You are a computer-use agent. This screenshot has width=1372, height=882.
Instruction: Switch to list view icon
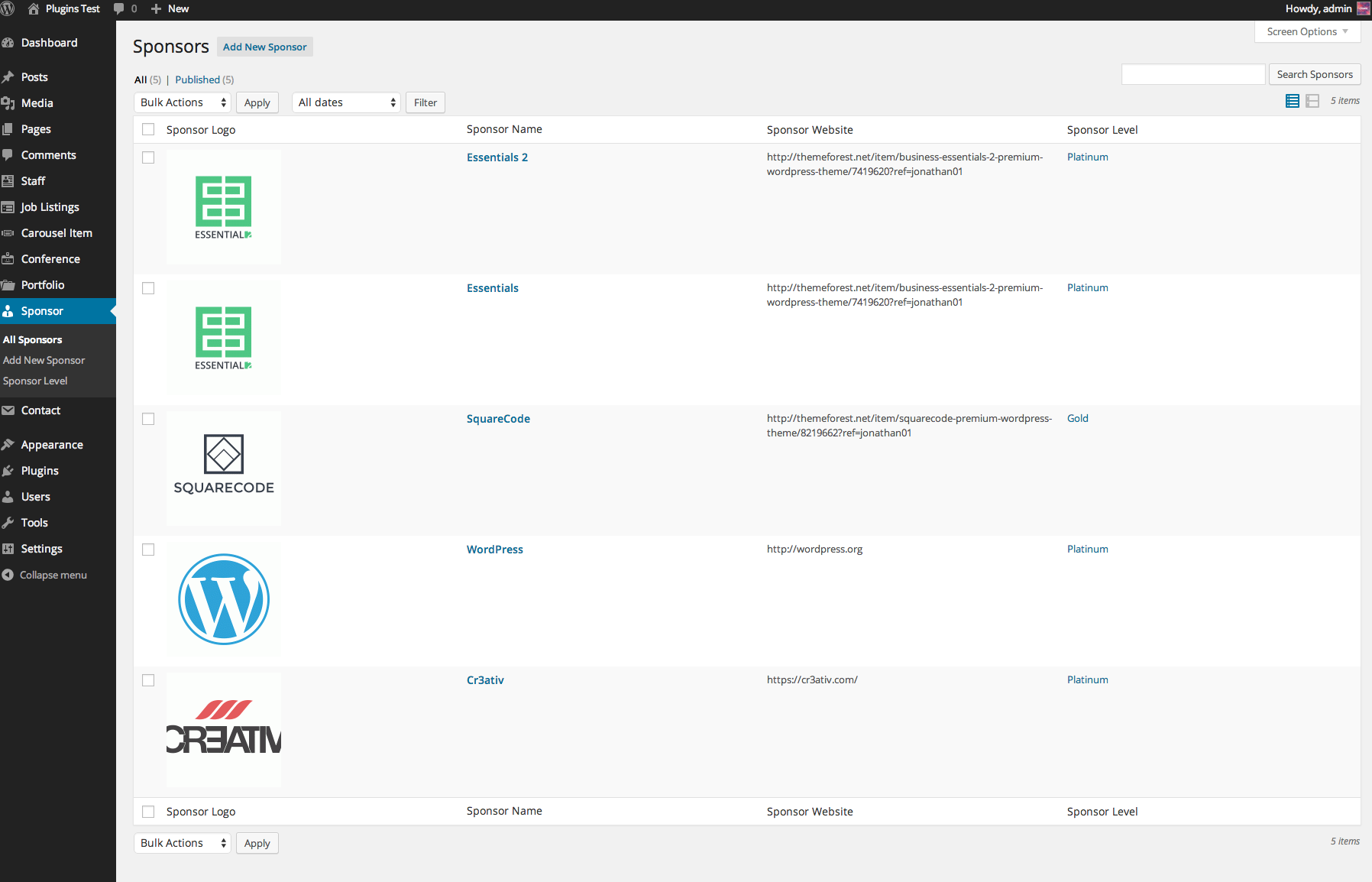(x=1293, y=101)
